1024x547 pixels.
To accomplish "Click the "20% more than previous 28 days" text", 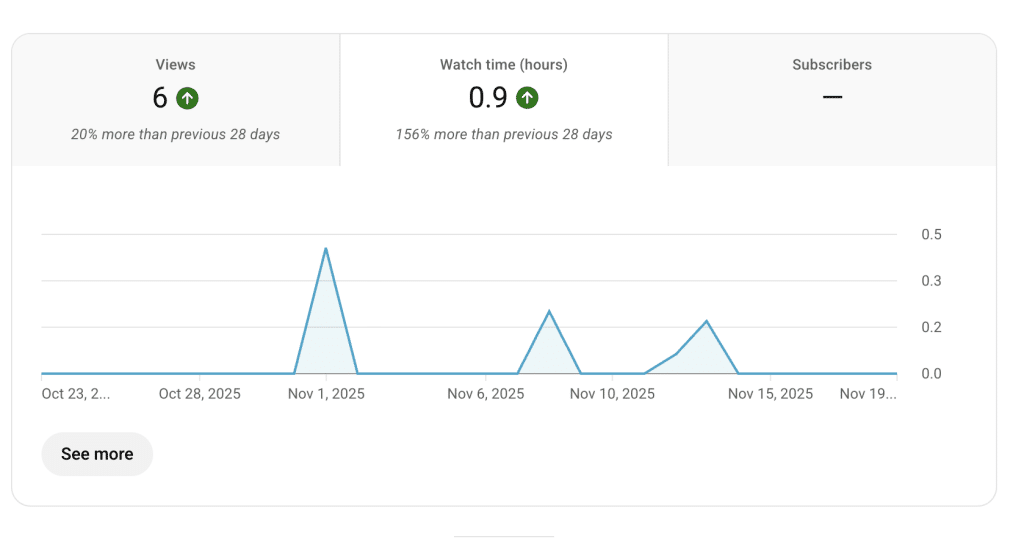I will 175,134.
